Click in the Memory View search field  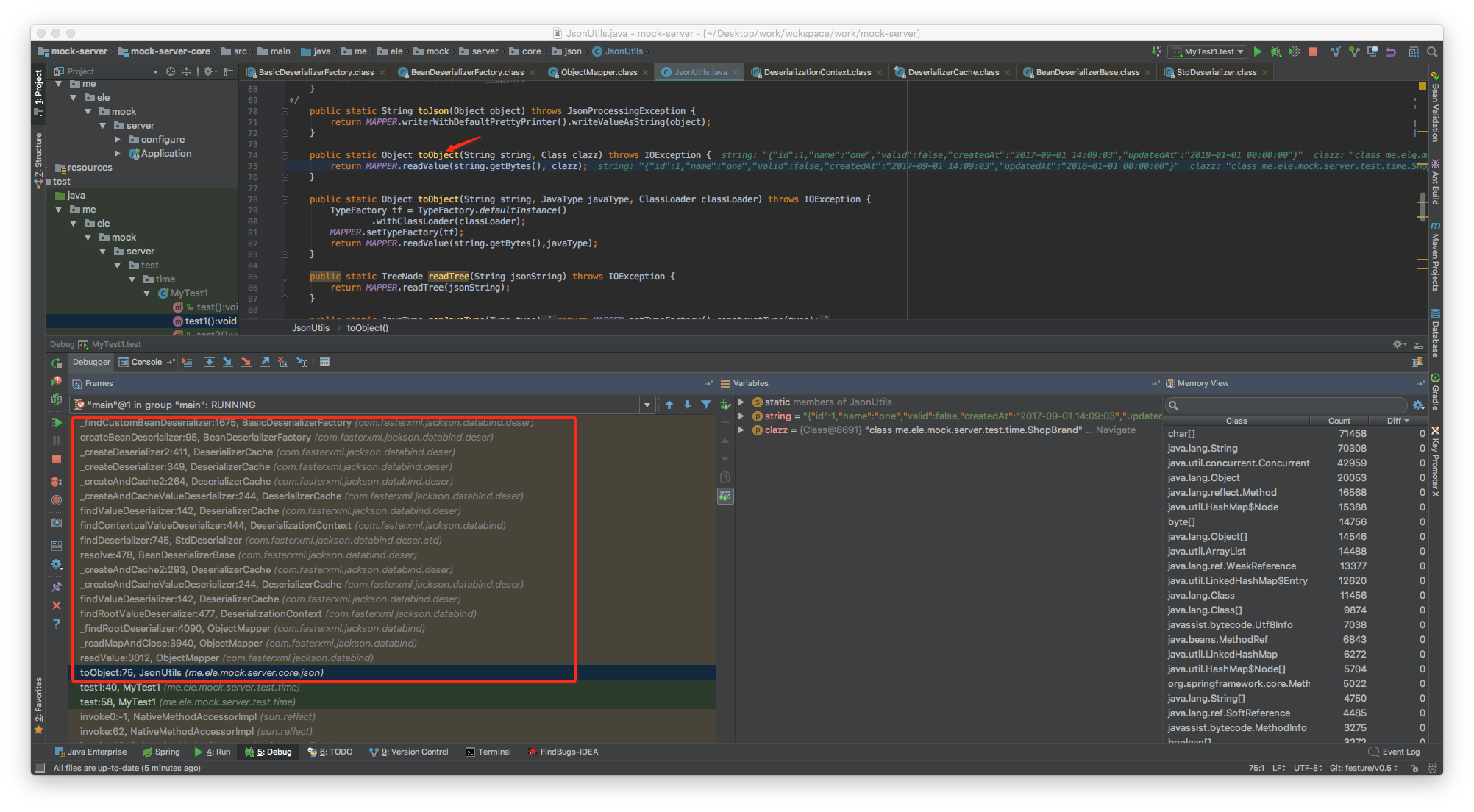[x=1287, y=405]
